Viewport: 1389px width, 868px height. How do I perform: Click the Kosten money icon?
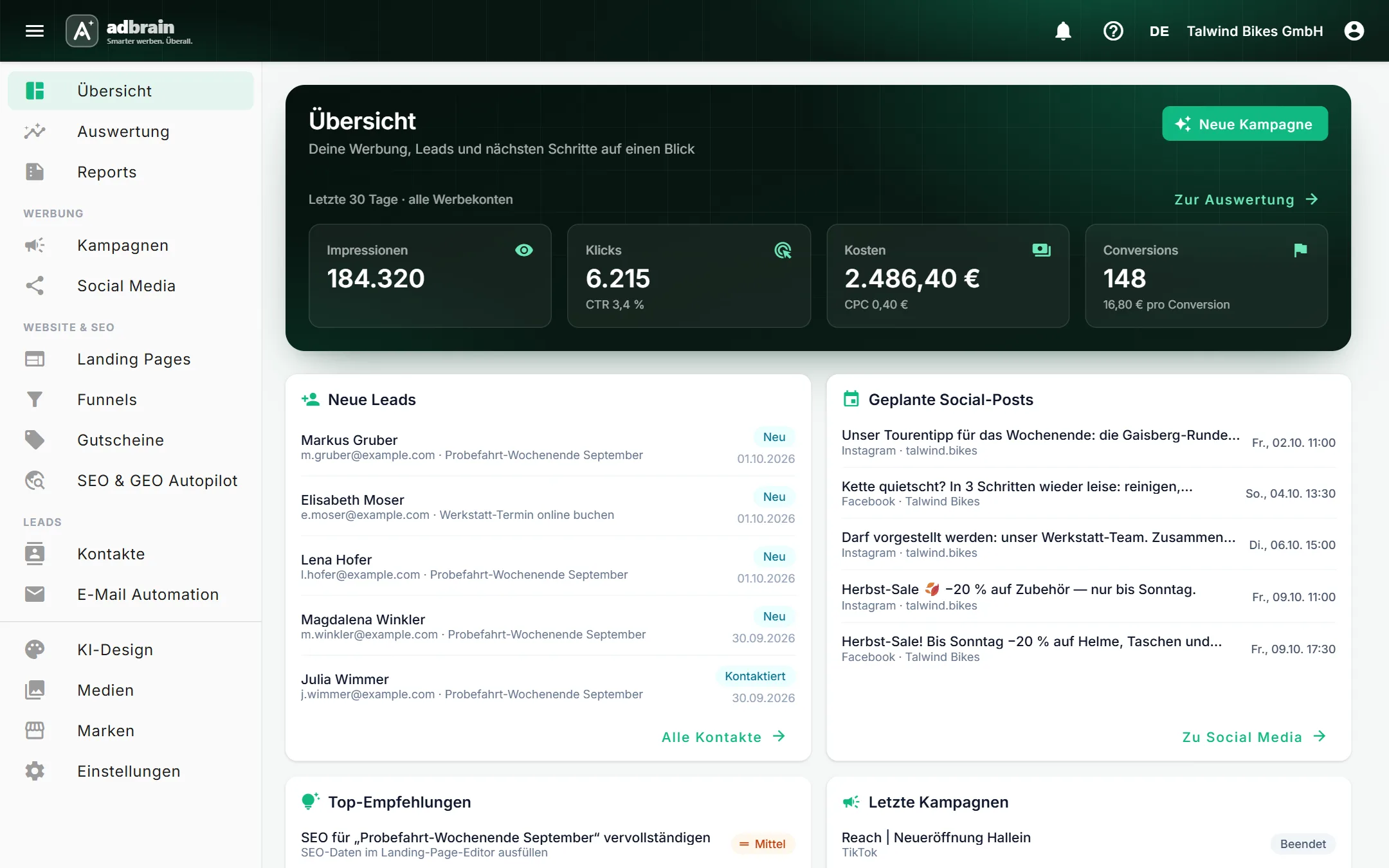(x=1041, y=250)
